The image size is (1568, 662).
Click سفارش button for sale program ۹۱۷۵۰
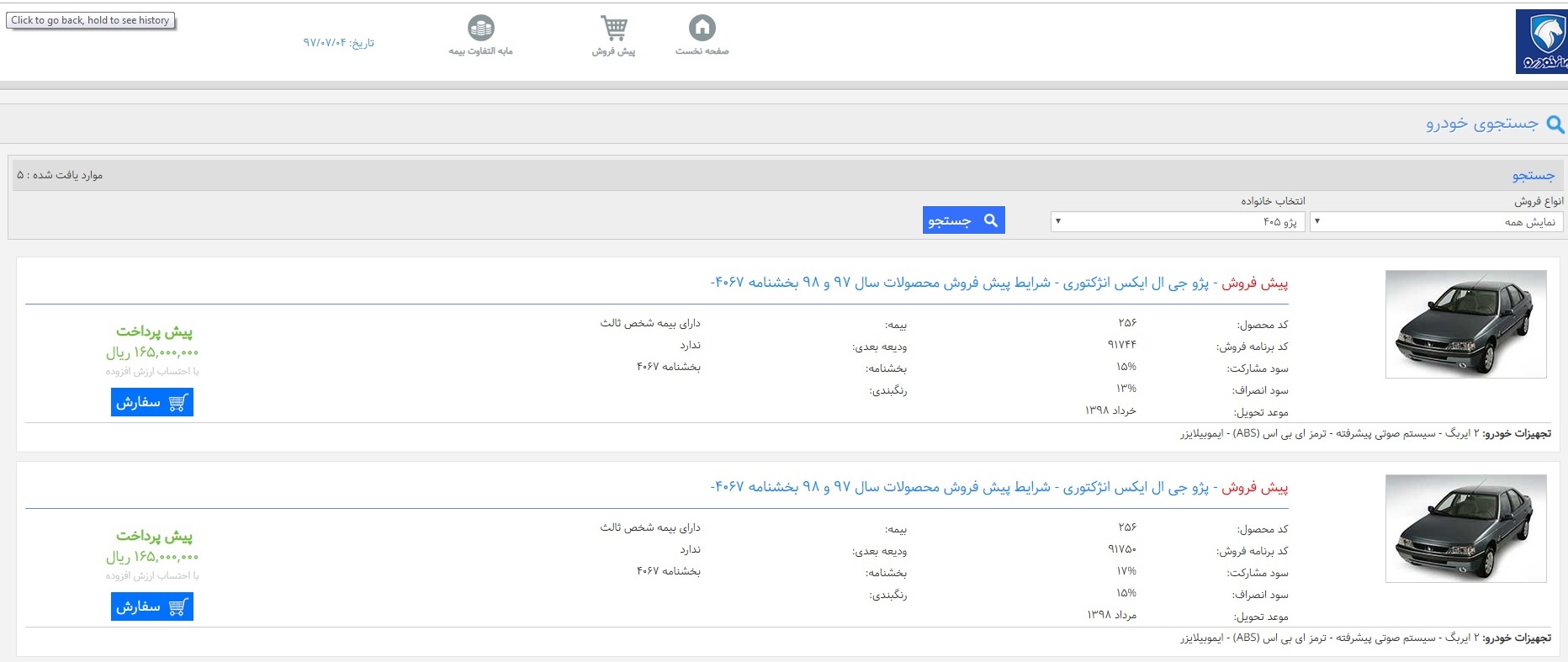(152, 606)
